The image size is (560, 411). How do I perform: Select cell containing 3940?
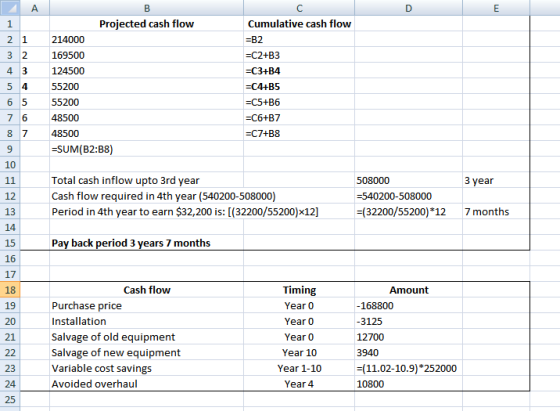pyautogui.click(x=409, y=352)
